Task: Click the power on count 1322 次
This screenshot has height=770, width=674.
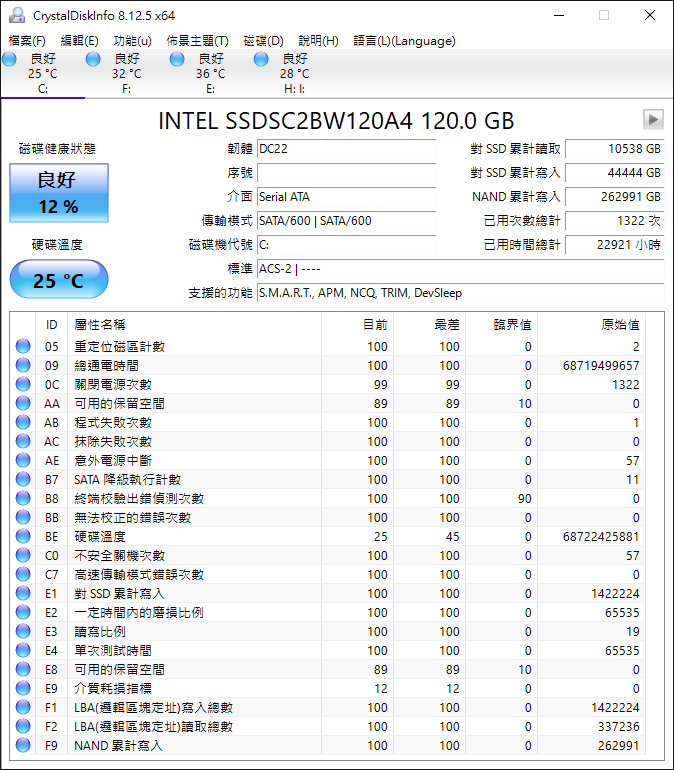Action: point(615,221)
